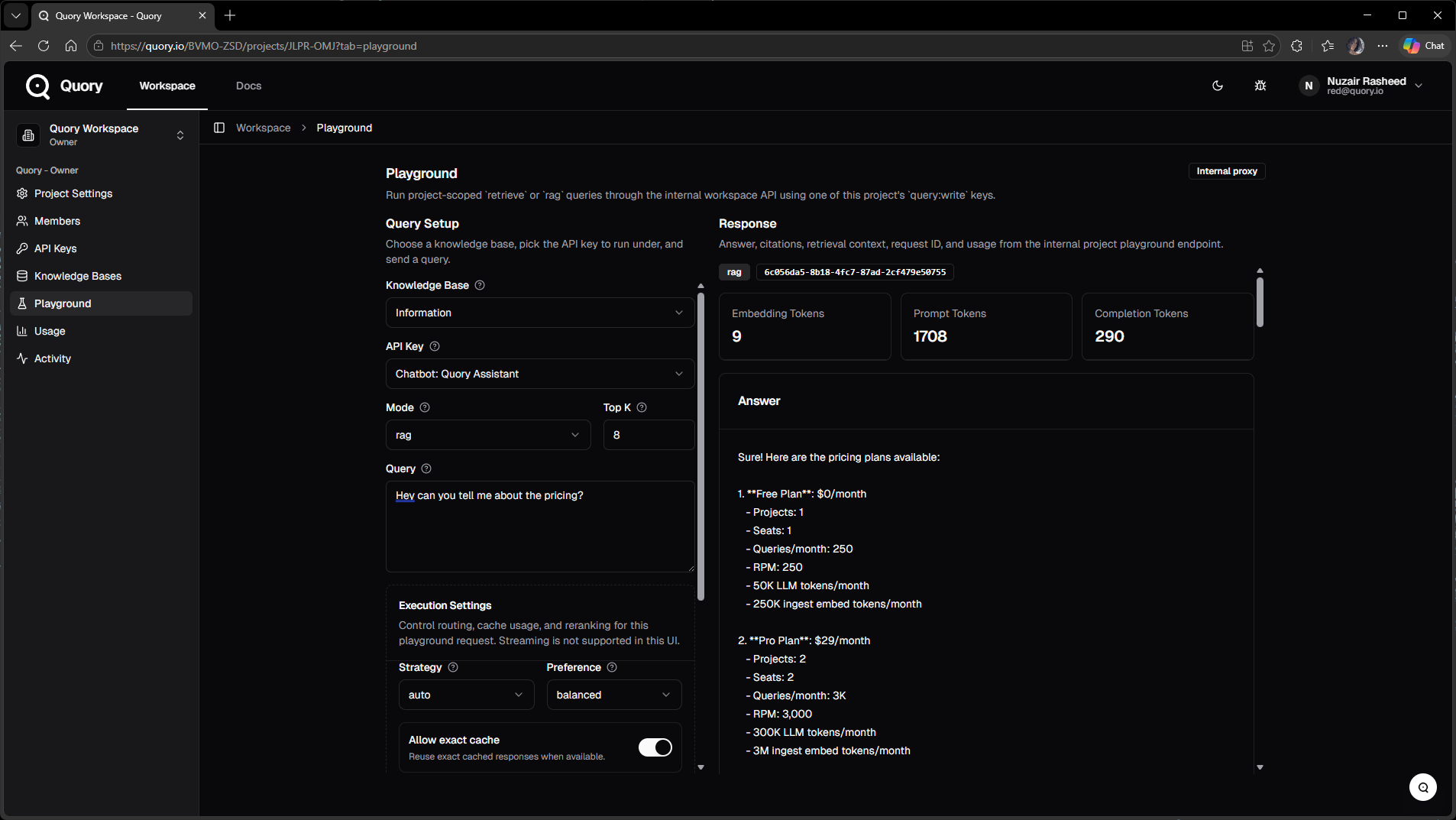Open browser favorites list icon
This screenshot has height=820, width=1456.
point(1328,46)
